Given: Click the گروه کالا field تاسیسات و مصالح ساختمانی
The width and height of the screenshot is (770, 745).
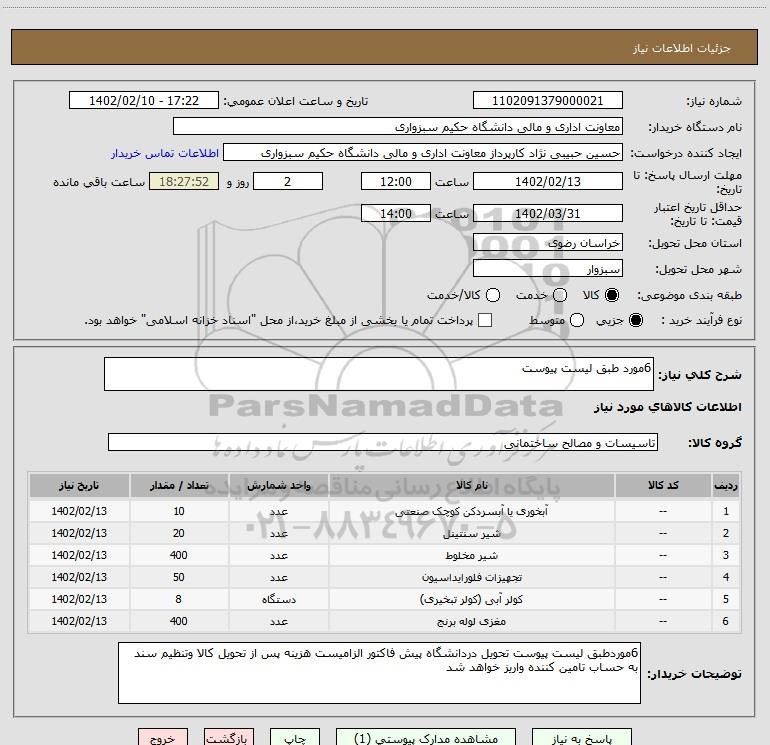Looking at the screenshot, I should 383,442.
